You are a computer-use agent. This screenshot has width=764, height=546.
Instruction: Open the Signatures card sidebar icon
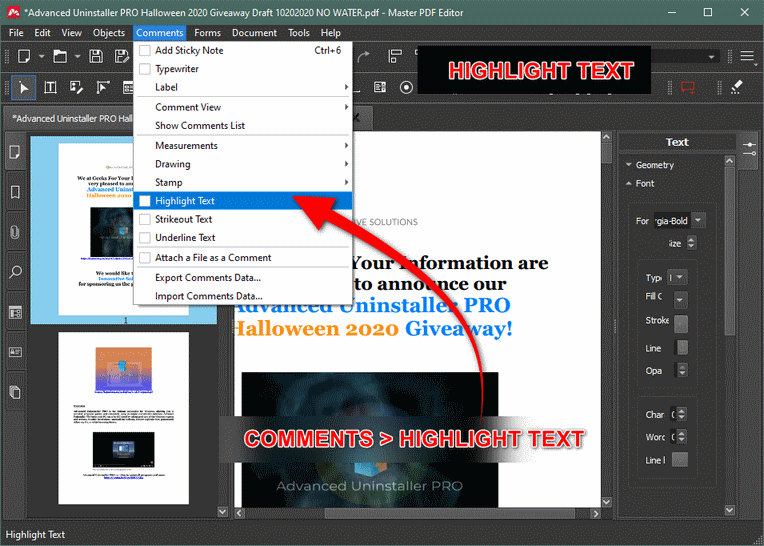coord(15,352)
